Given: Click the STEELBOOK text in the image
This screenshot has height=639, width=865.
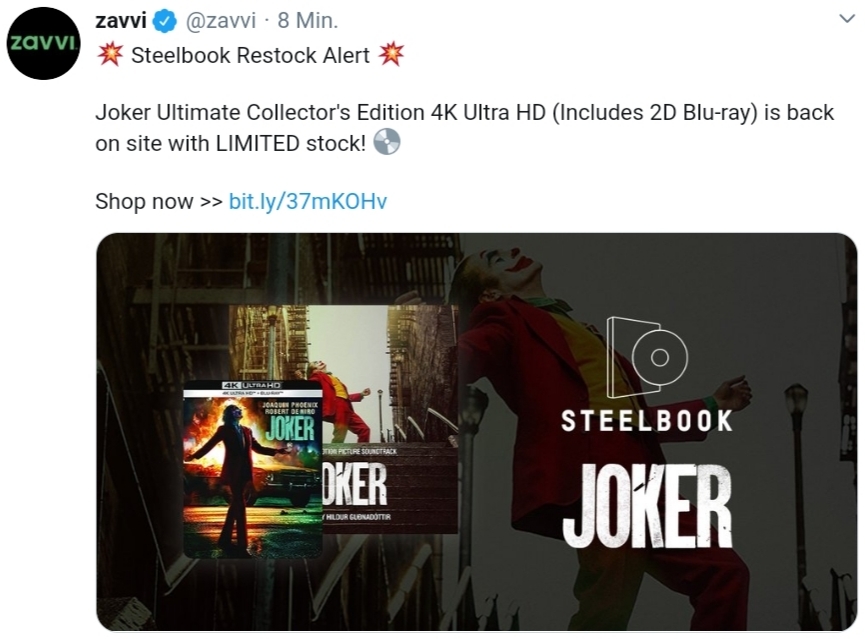Looking at the screenshot, I should click(x=647, y=420).
